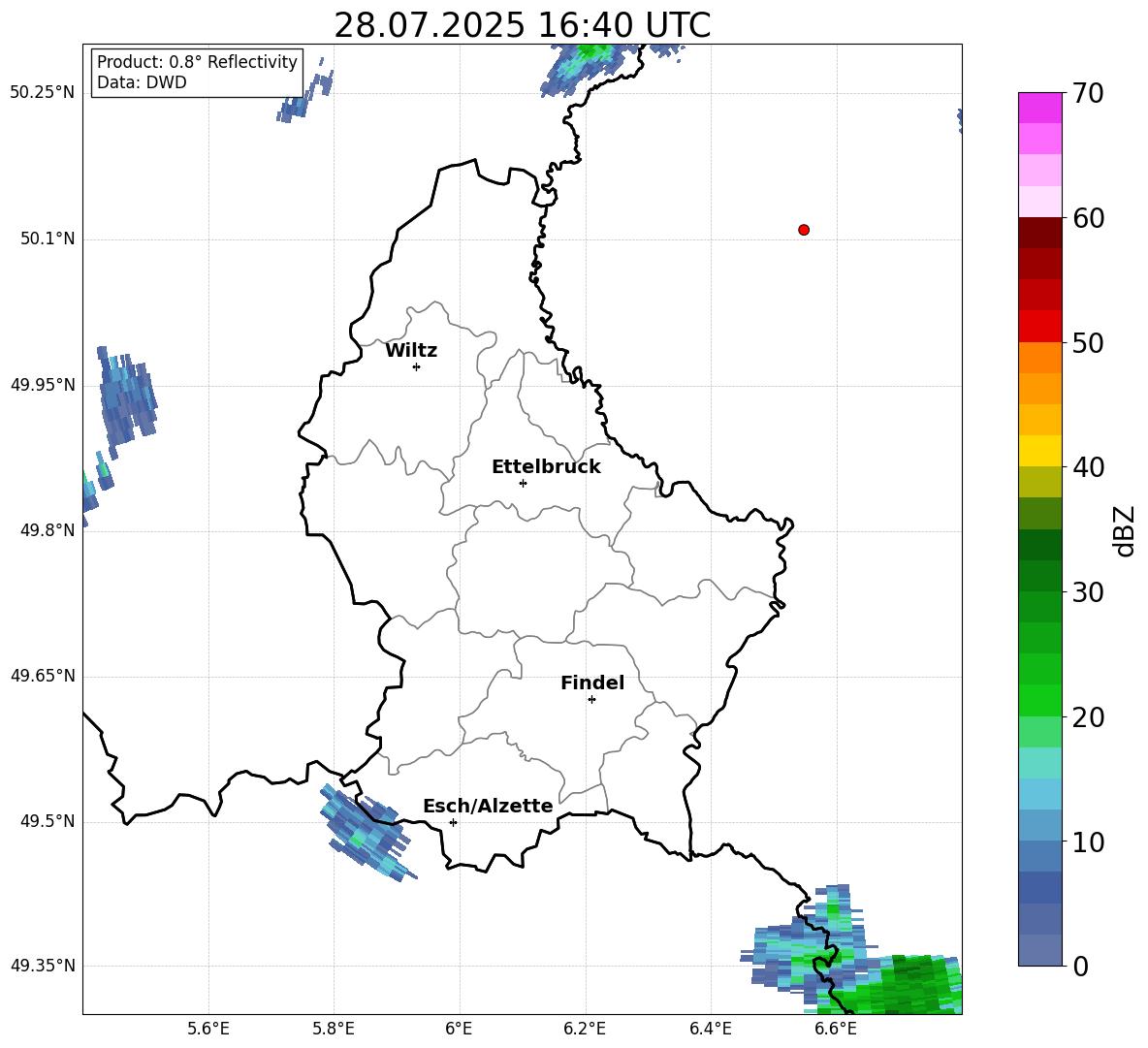Click the red dot marker on the map
Screen dimensions: 1148x1048
804,230
